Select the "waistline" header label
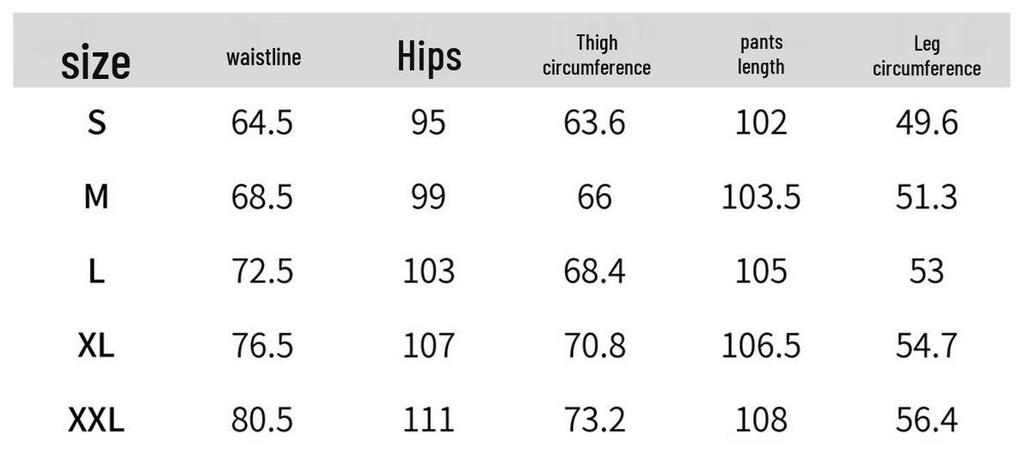Screen dimensions: 1024x472 tap(263, 58)
